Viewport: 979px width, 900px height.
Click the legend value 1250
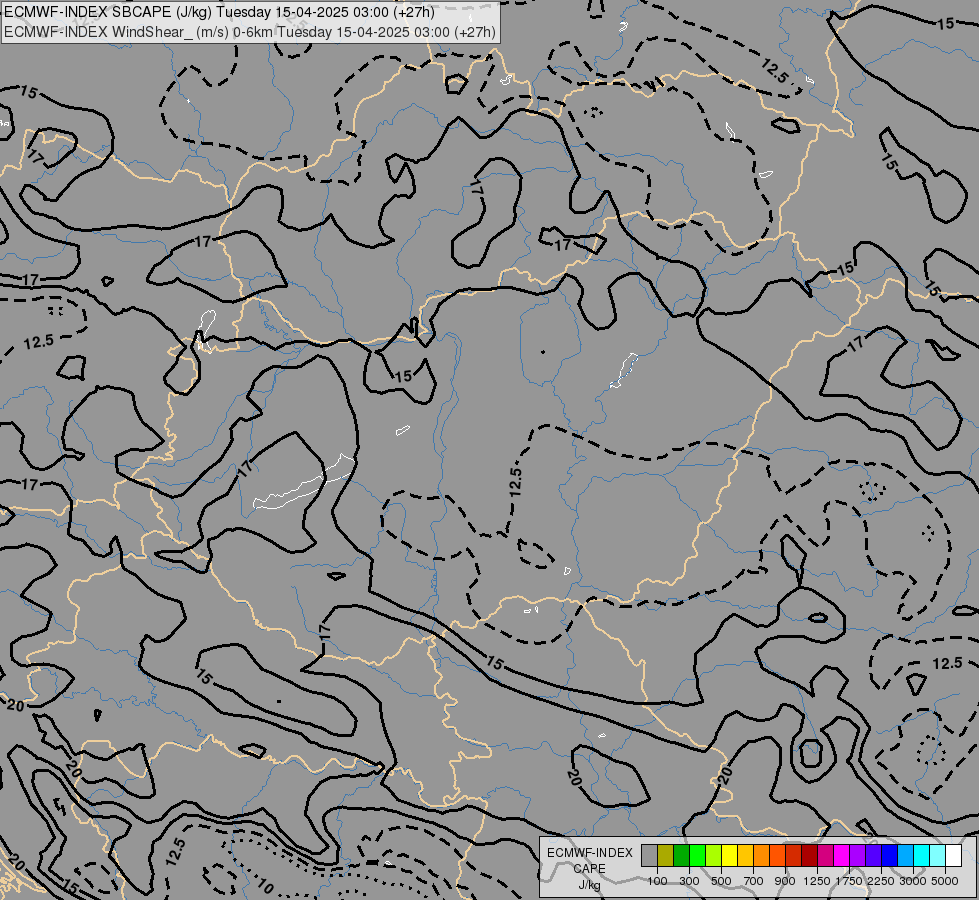[x=817, y=881]
